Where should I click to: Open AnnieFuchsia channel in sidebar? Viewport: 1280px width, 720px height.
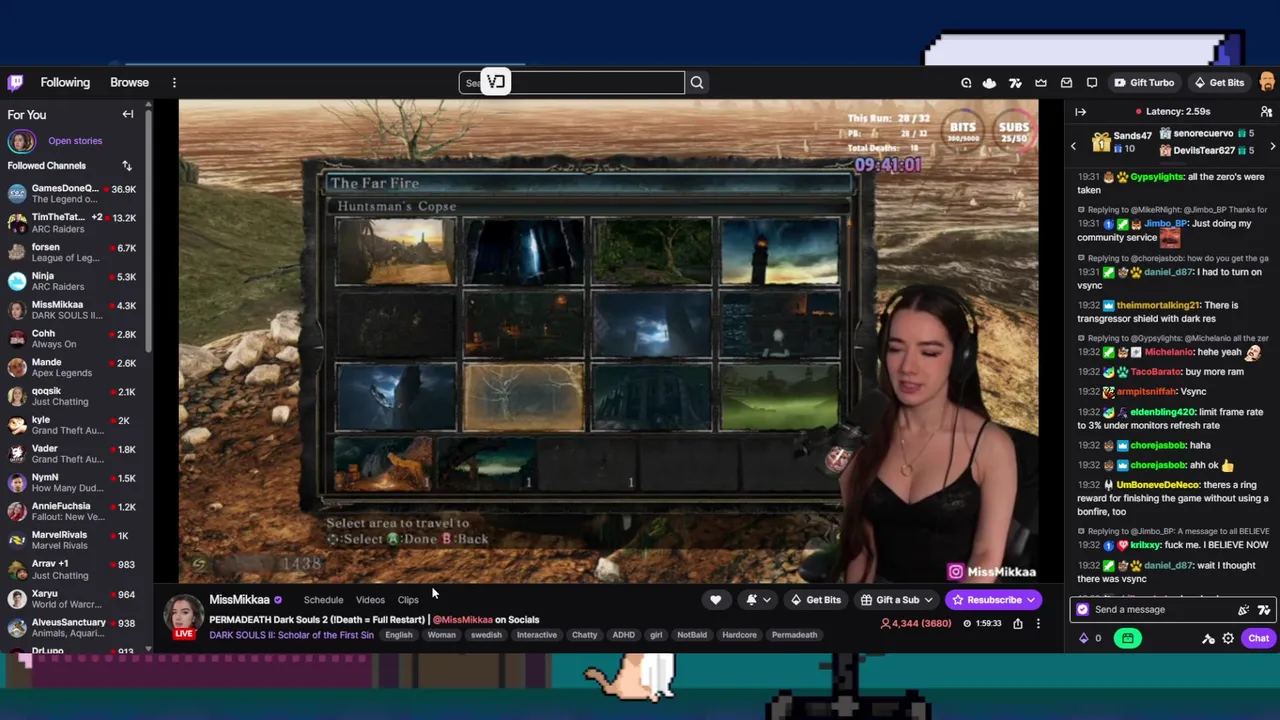75,511
